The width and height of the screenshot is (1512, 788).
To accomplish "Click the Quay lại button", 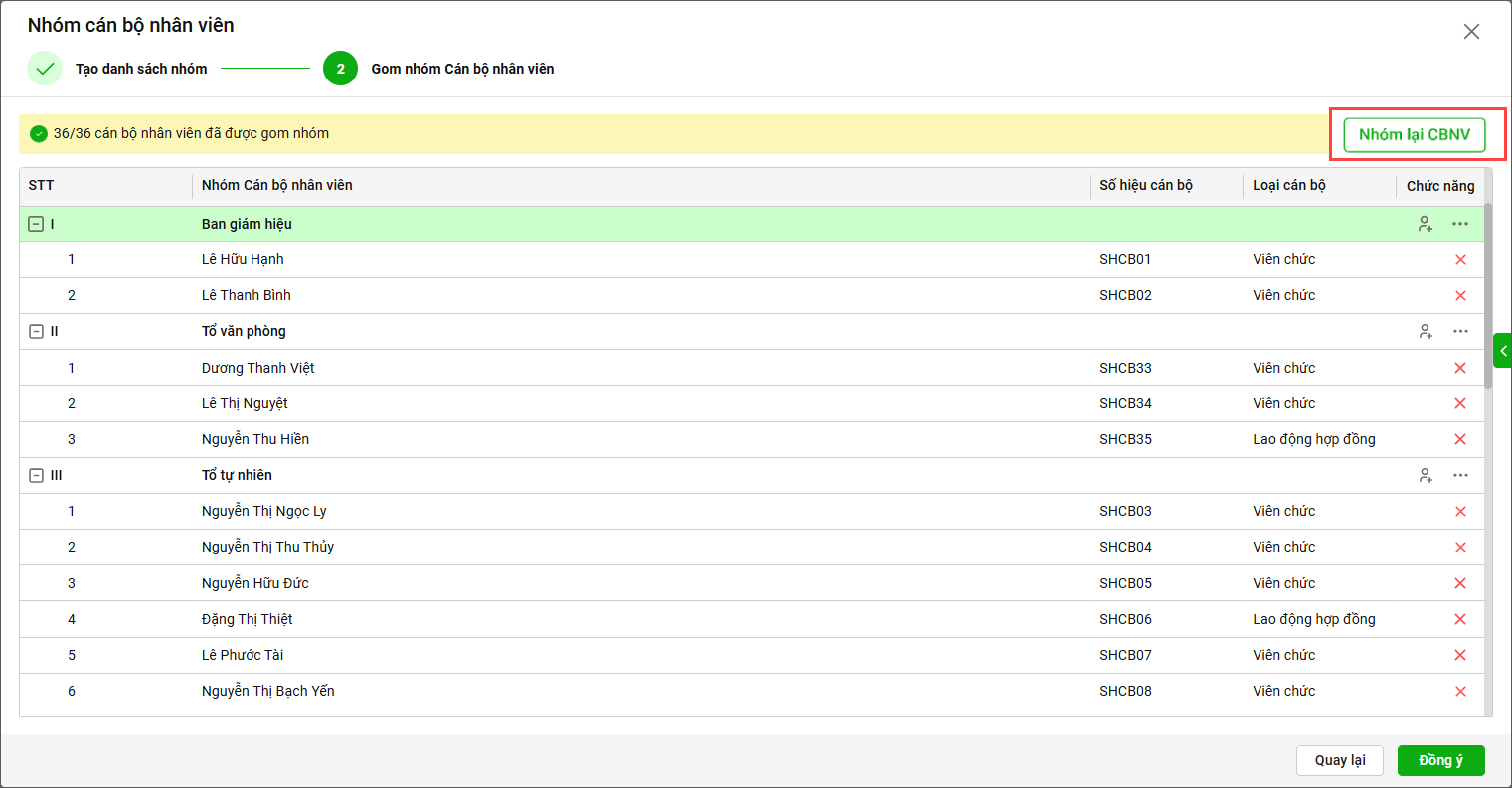I will pyautogui.click(x=1339, y=760).
